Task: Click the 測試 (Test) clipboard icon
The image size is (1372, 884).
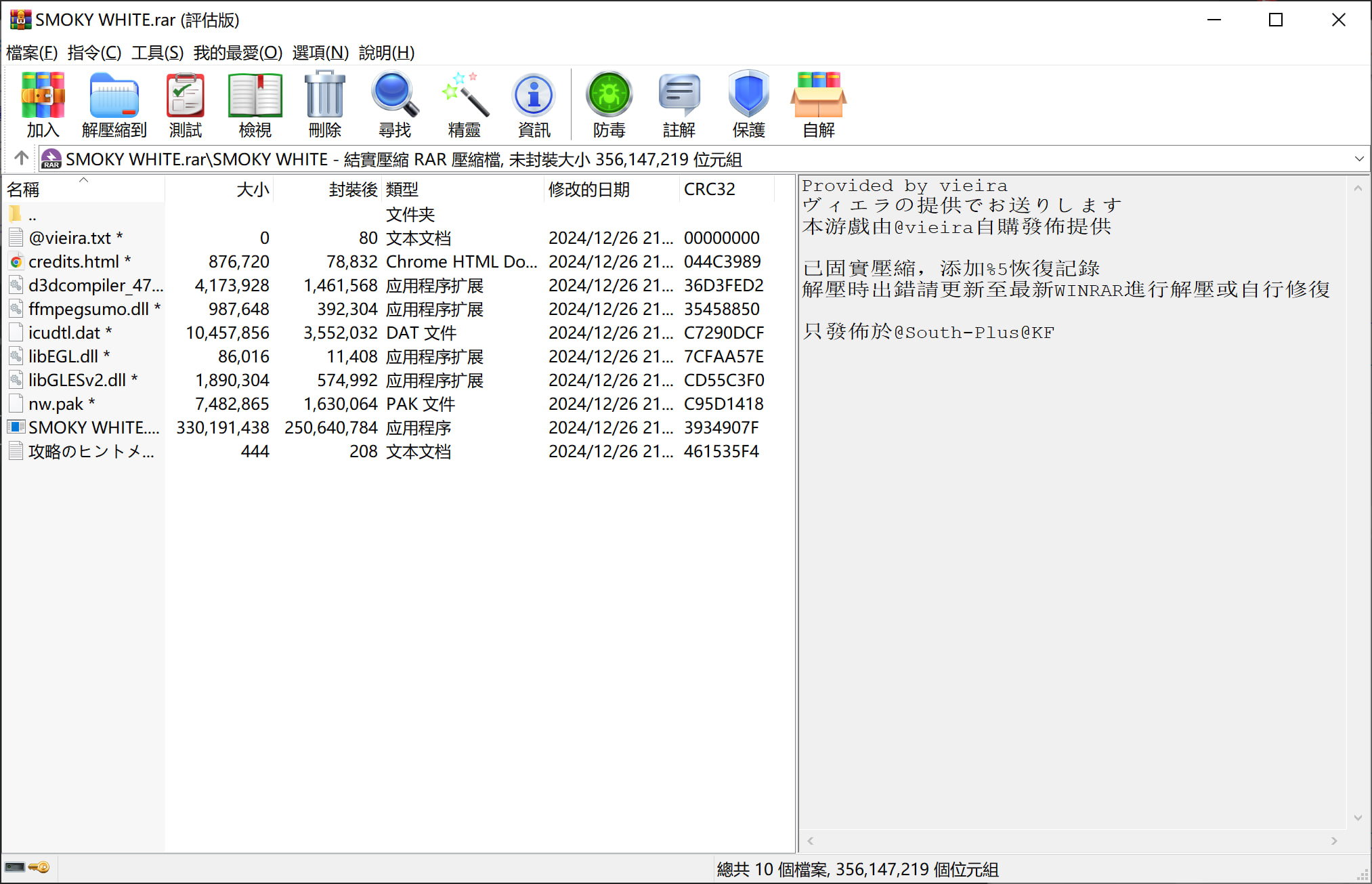Action: point(185,96)
